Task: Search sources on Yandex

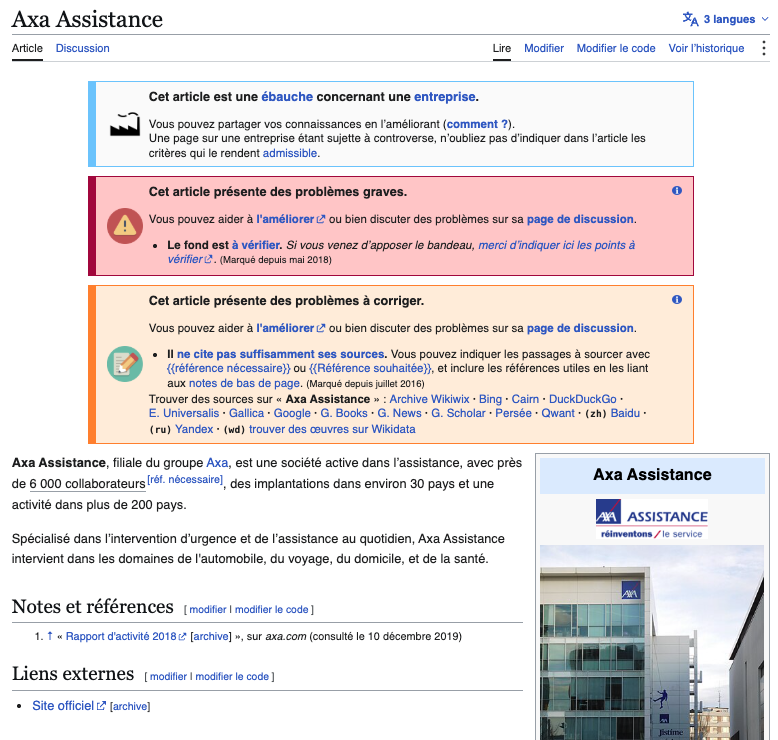Action: click(194, 429)
